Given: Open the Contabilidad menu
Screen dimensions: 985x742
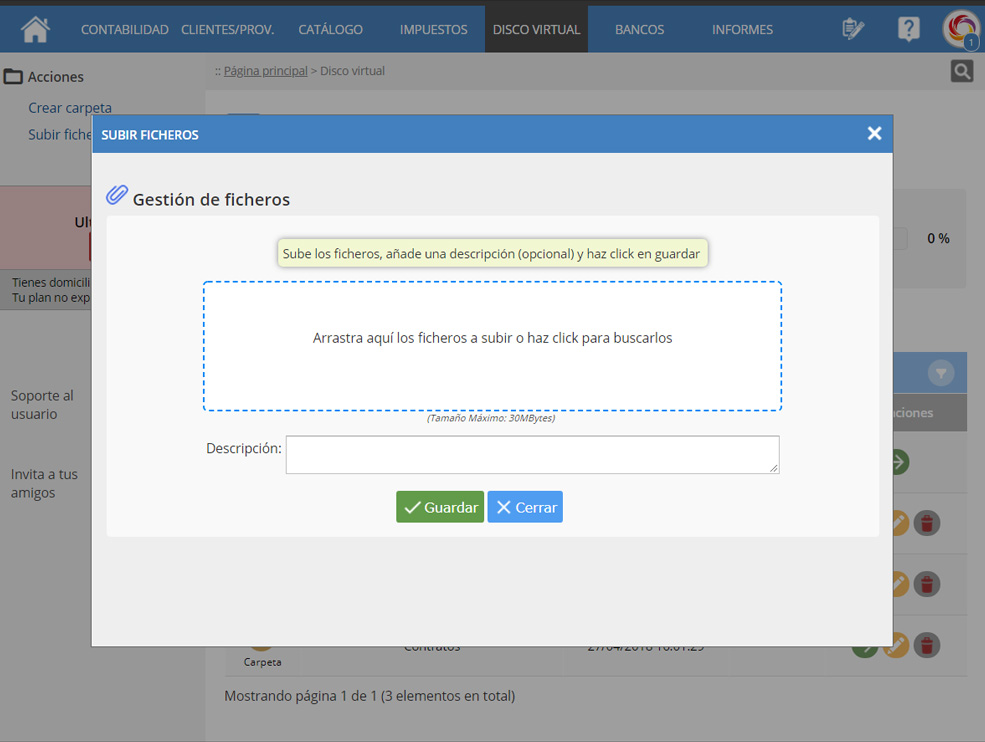Looking at the screenshot, I should [x=124, y=30].
